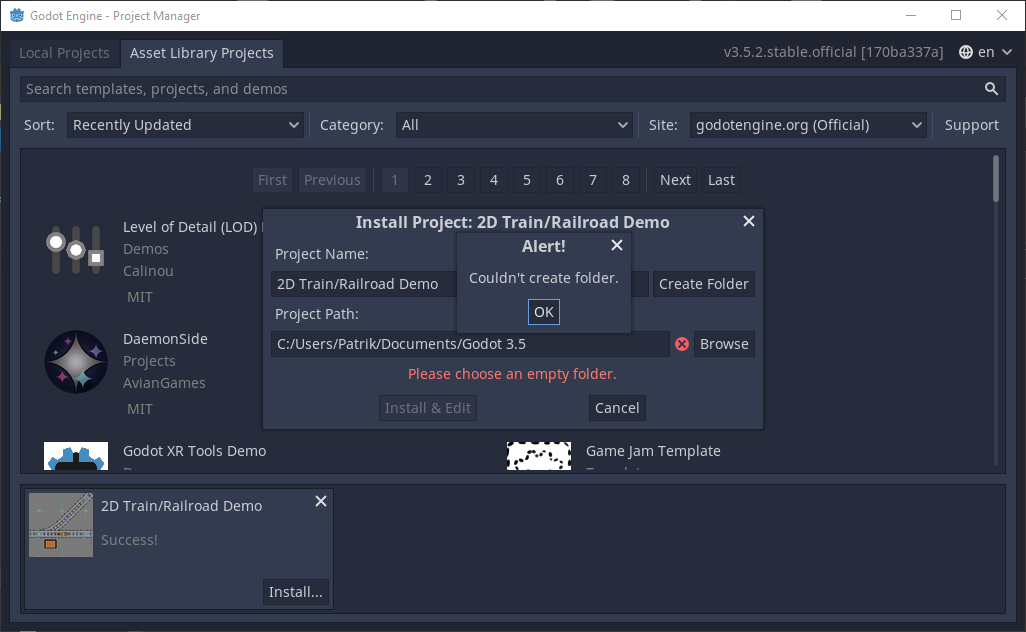1026x632 pixels.
Task: Go to results page 8
Action: (x=626, y=180)
